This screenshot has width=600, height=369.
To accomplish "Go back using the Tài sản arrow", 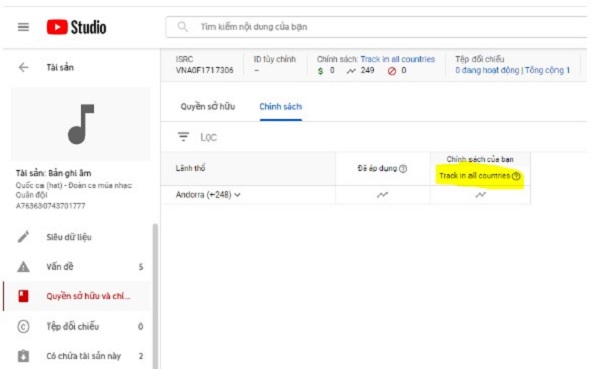I will [23, 67].
